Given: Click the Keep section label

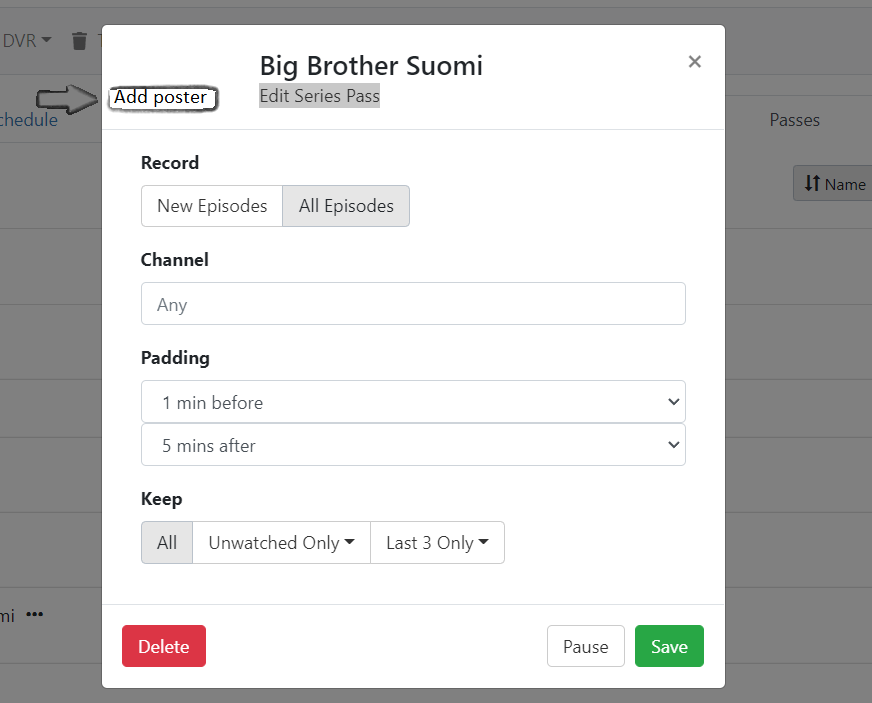Looking at the screenshot, I should [161, 499].
